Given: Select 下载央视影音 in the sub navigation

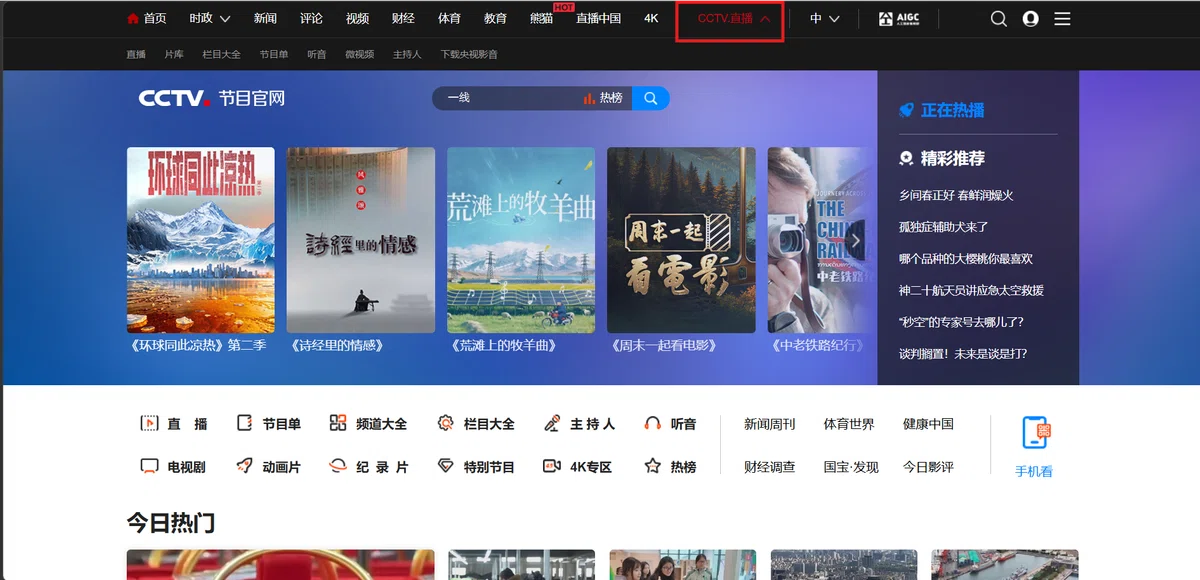Looking at the screenshot, I should pos(469,55).
